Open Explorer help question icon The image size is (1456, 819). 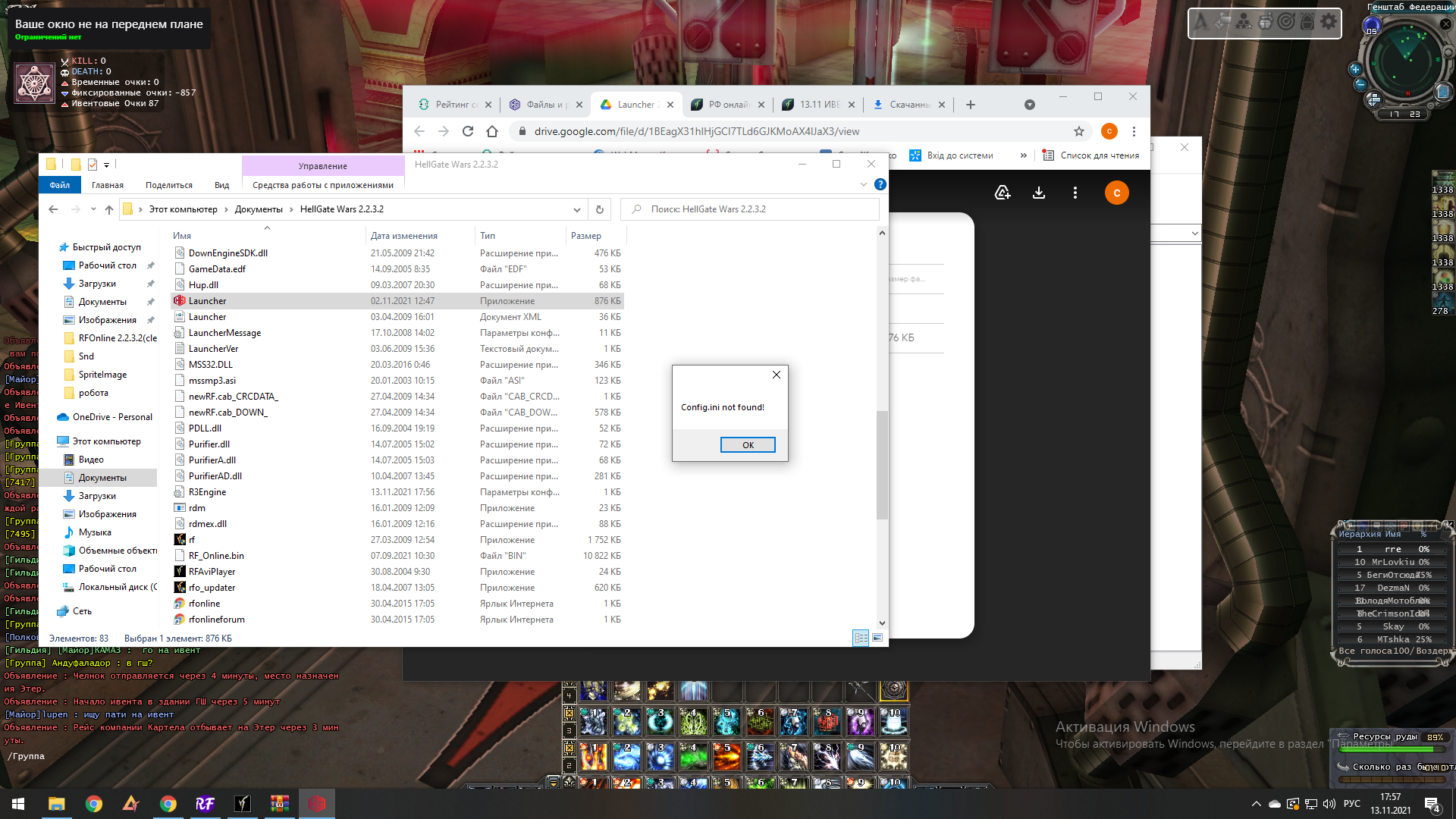[x=880, y=184]
